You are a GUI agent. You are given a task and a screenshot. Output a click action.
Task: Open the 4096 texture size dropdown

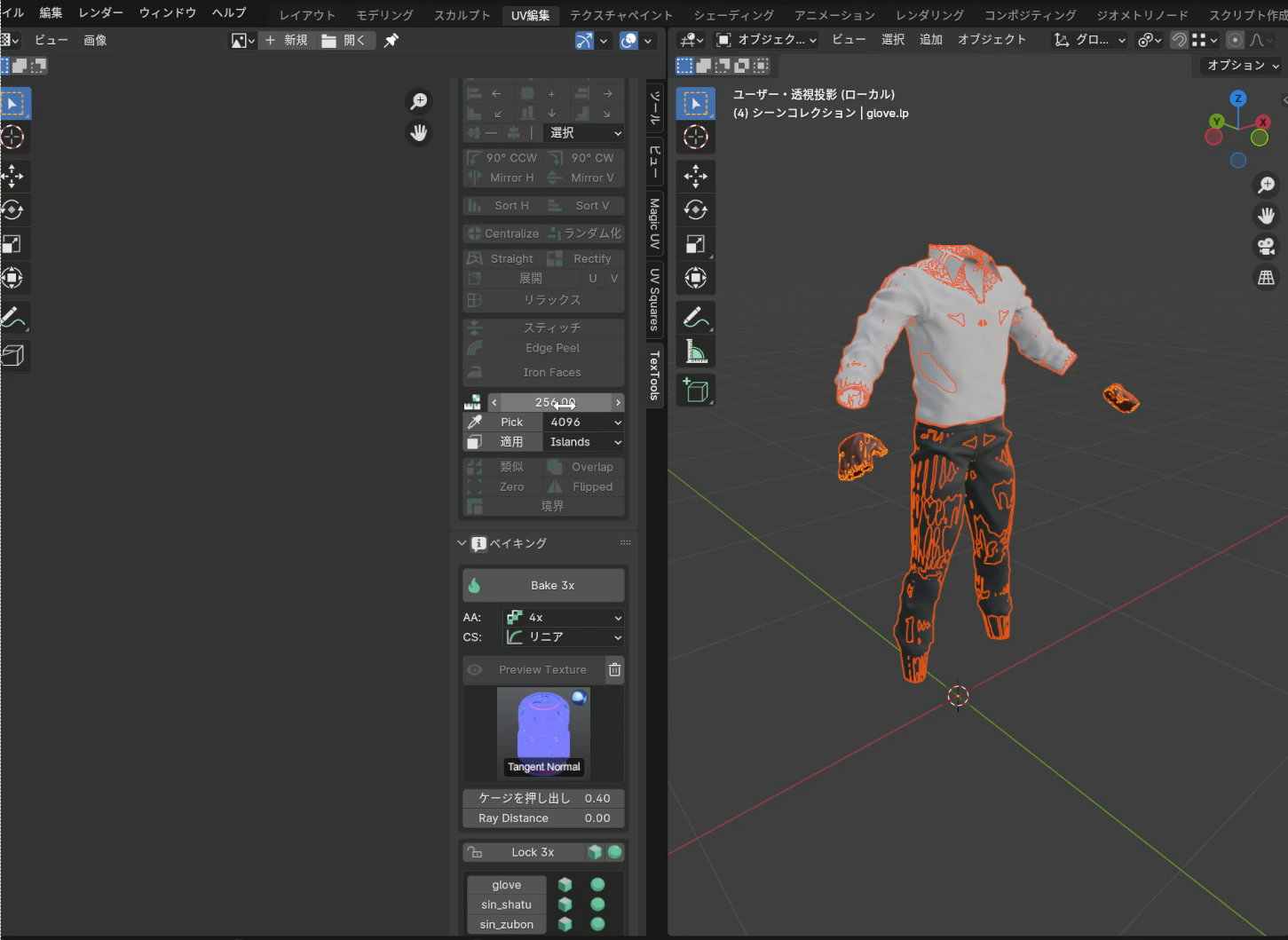coord(583,423)
